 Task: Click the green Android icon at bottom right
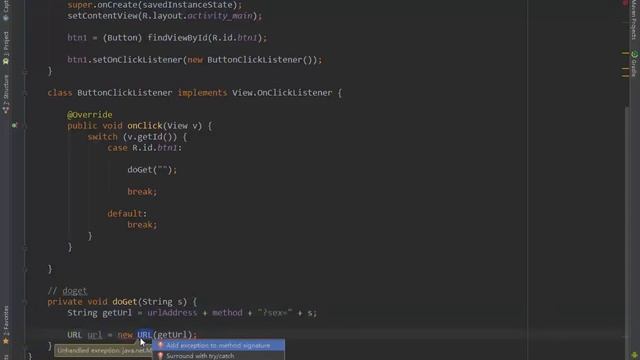click(x=634, y=356)
